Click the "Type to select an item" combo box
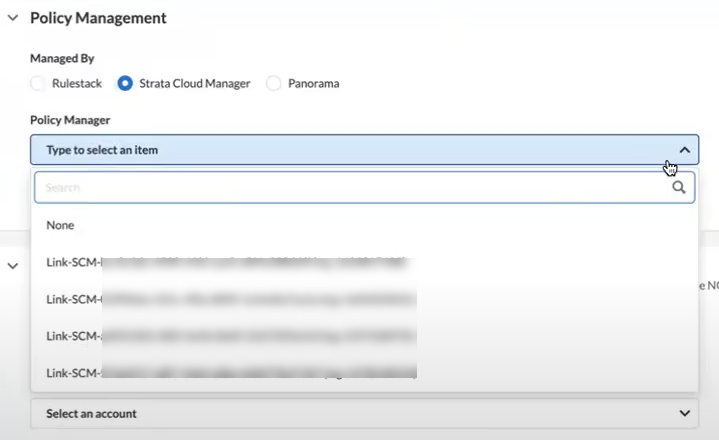 365,150
